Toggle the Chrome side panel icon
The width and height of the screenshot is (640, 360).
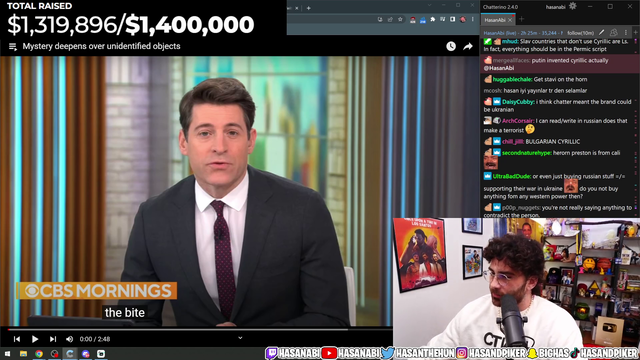453,19
